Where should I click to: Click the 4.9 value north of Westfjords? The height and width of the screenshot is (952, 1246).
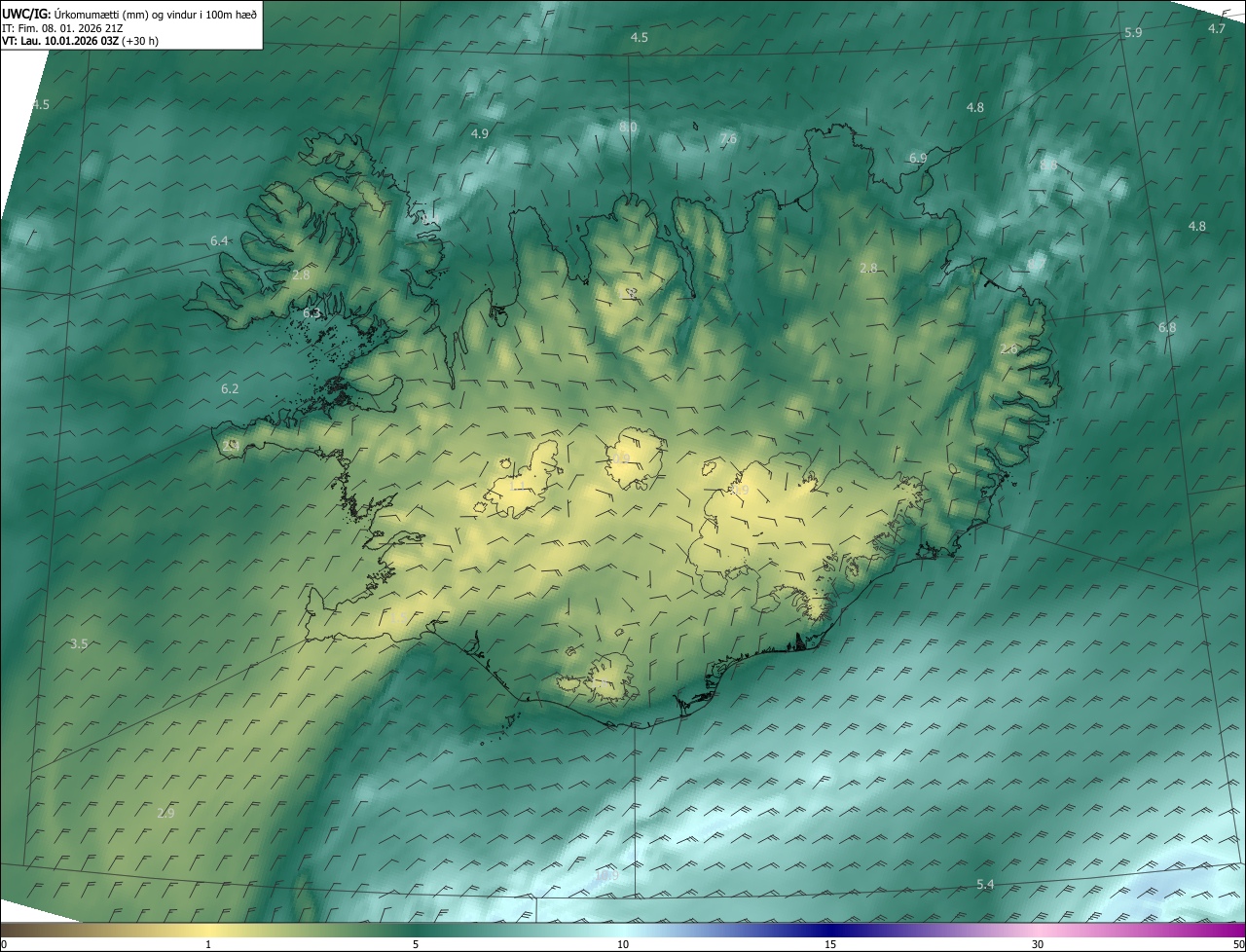click(479, 133)
